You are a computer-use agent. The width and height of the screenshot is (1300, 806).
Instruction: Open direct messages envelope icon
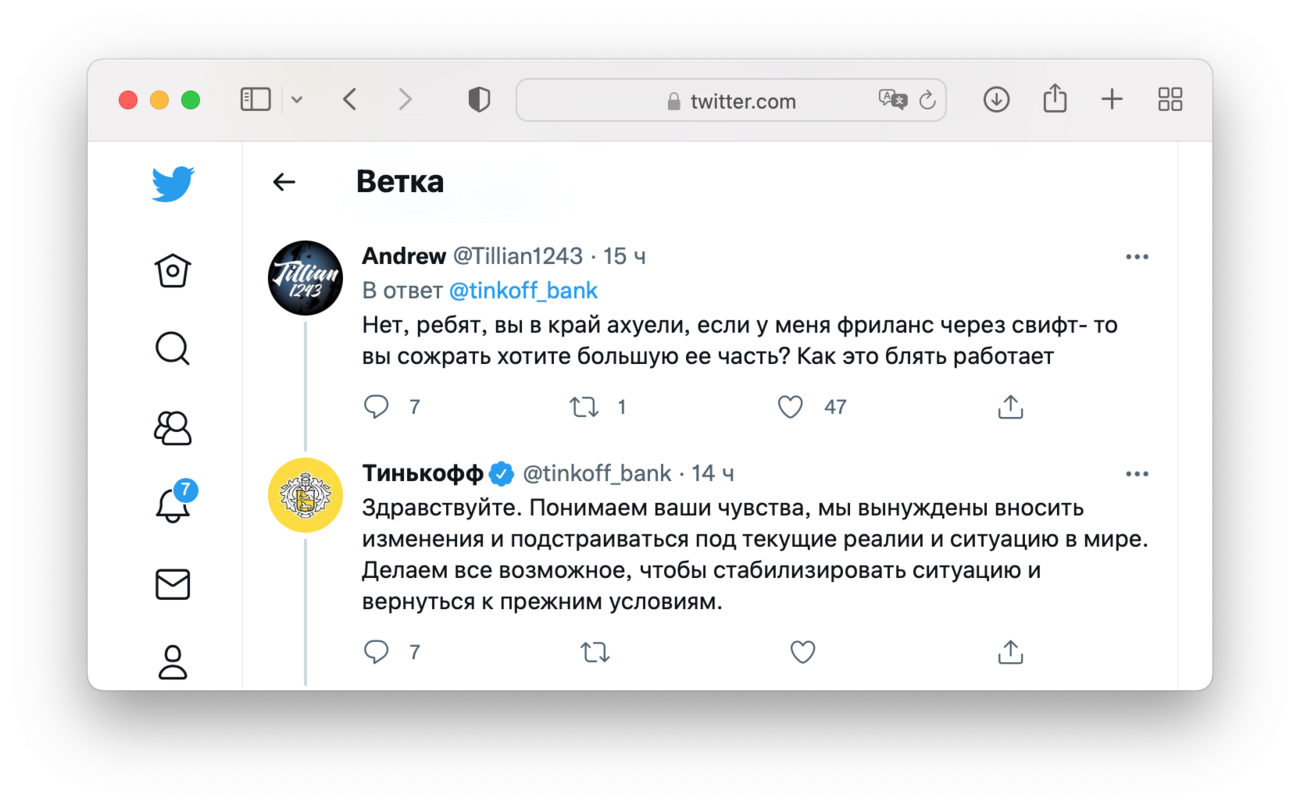click(x=173, y=584)
